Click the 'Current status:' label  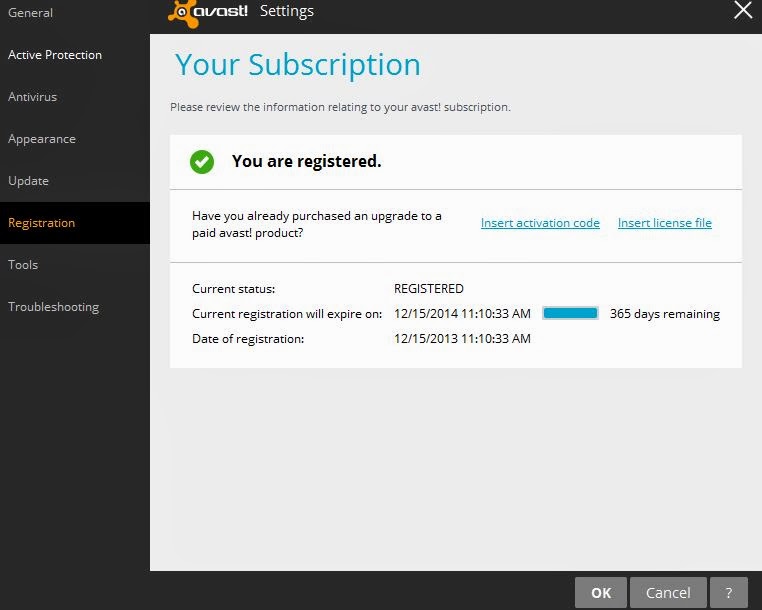pyautogui.click(x=233, y=289)
